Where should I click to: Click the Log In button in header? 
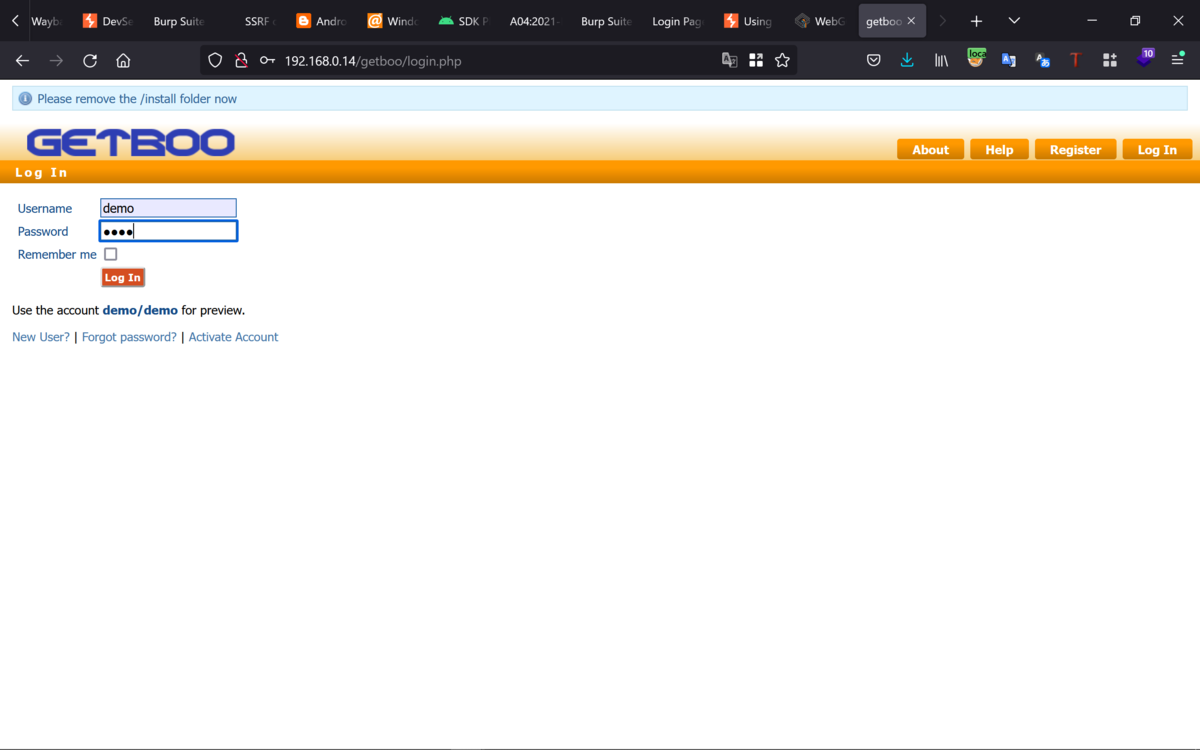point(1157,150)
